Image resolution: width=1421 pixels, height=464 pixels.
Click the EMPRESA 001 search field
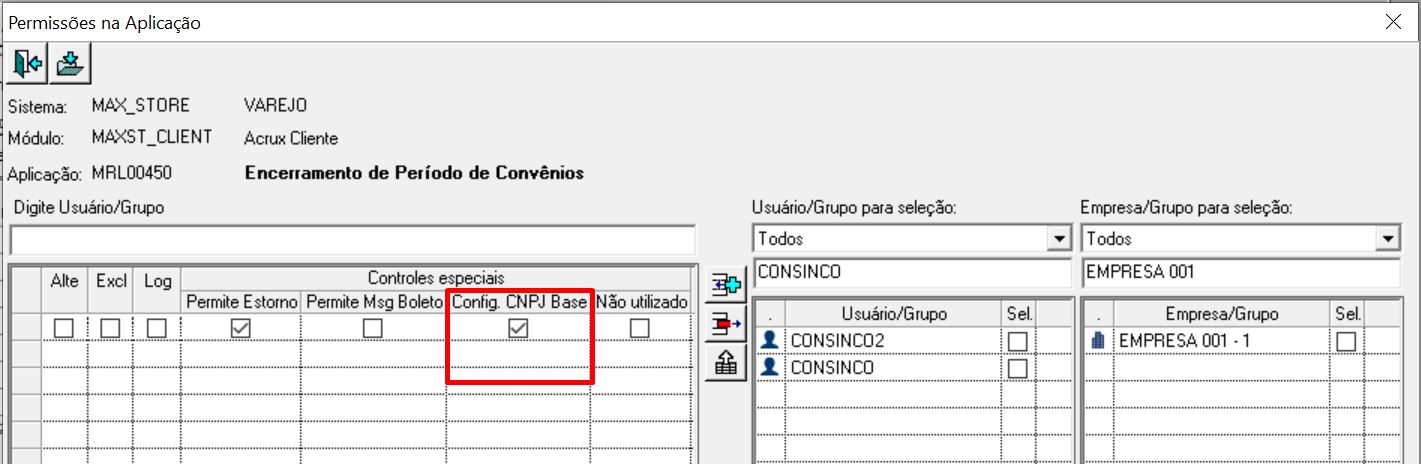point(1240,271)
